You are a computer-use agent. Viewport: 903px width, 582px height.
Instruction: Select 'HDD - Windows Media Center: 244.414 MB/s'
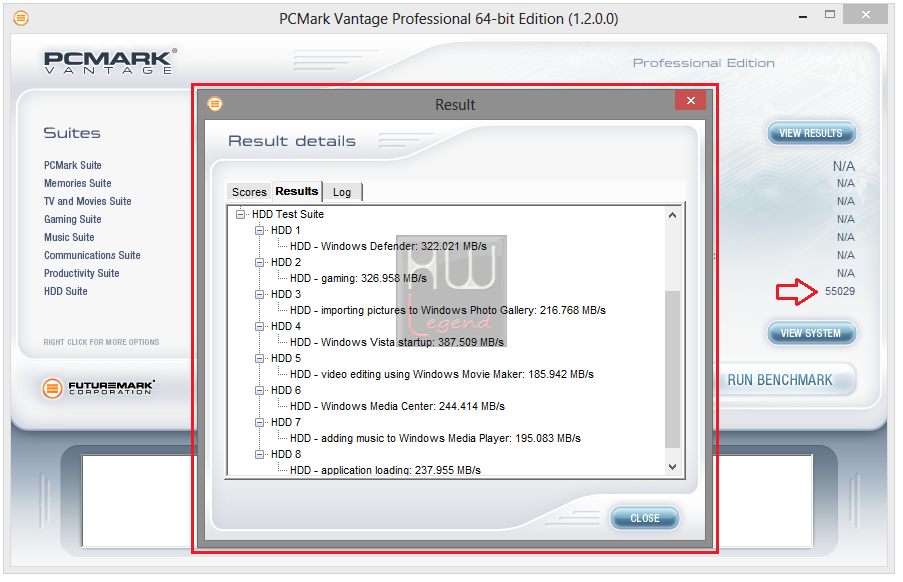point(397,406)
